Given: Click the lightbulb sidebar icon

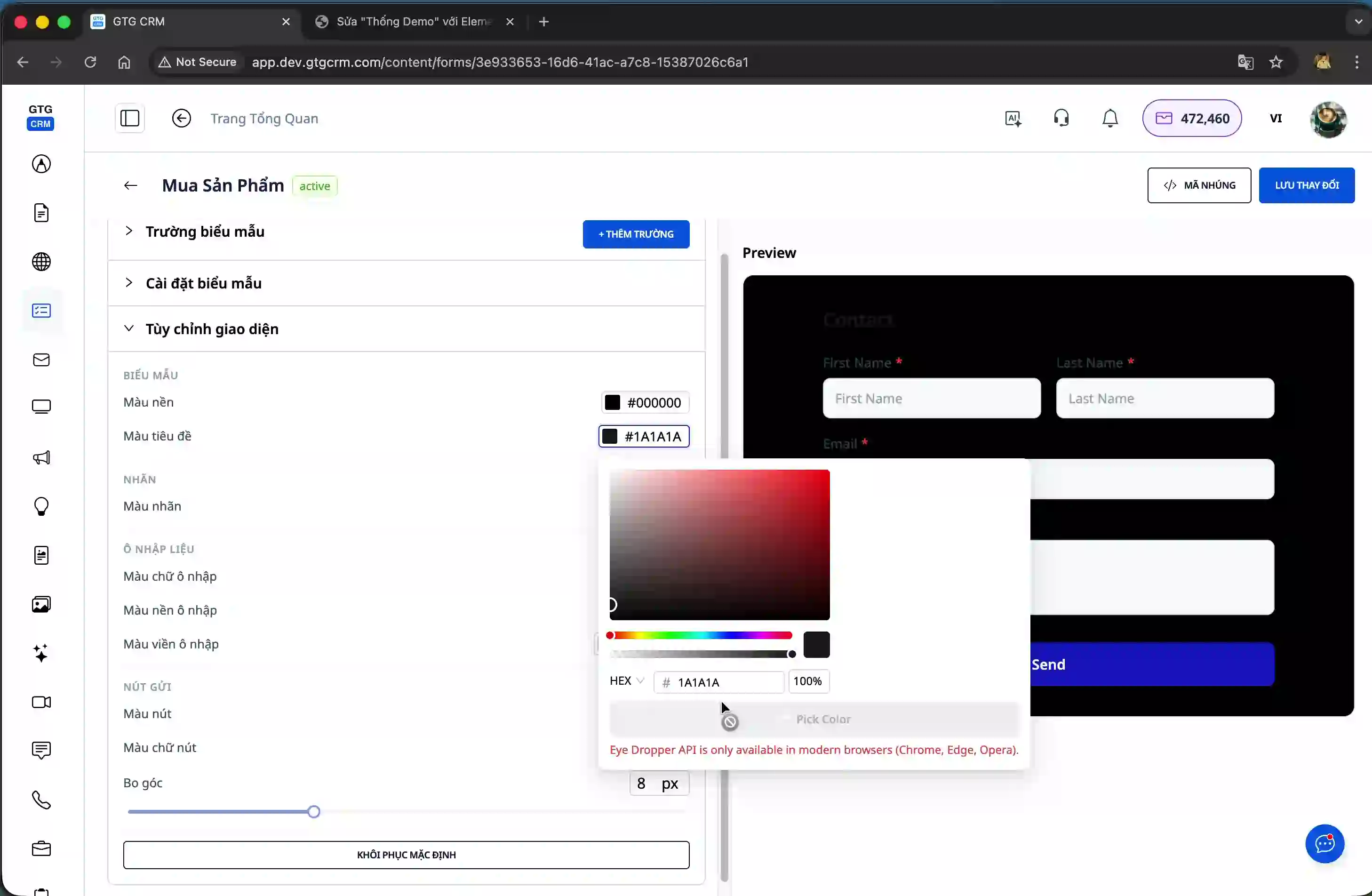Looking at the screenshot, I should (x=41, y=506).
